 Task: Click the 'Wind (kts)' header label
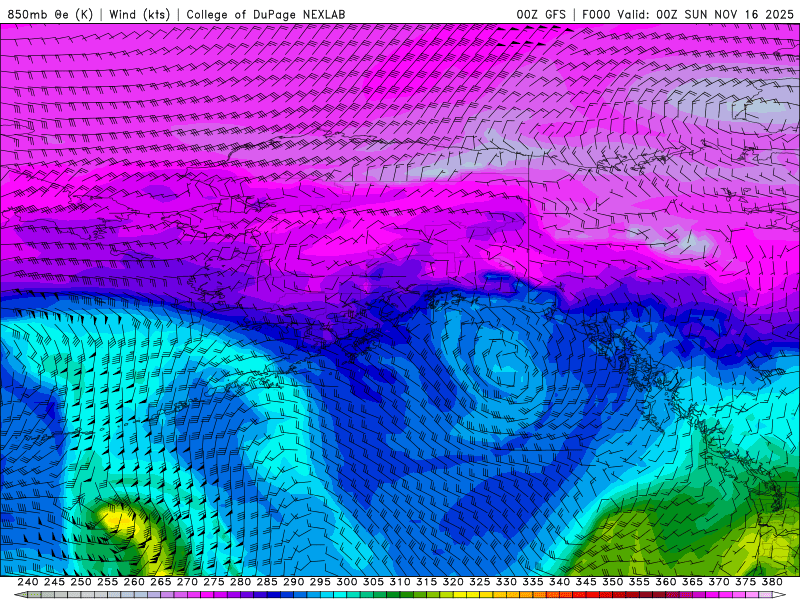(139, 14)
